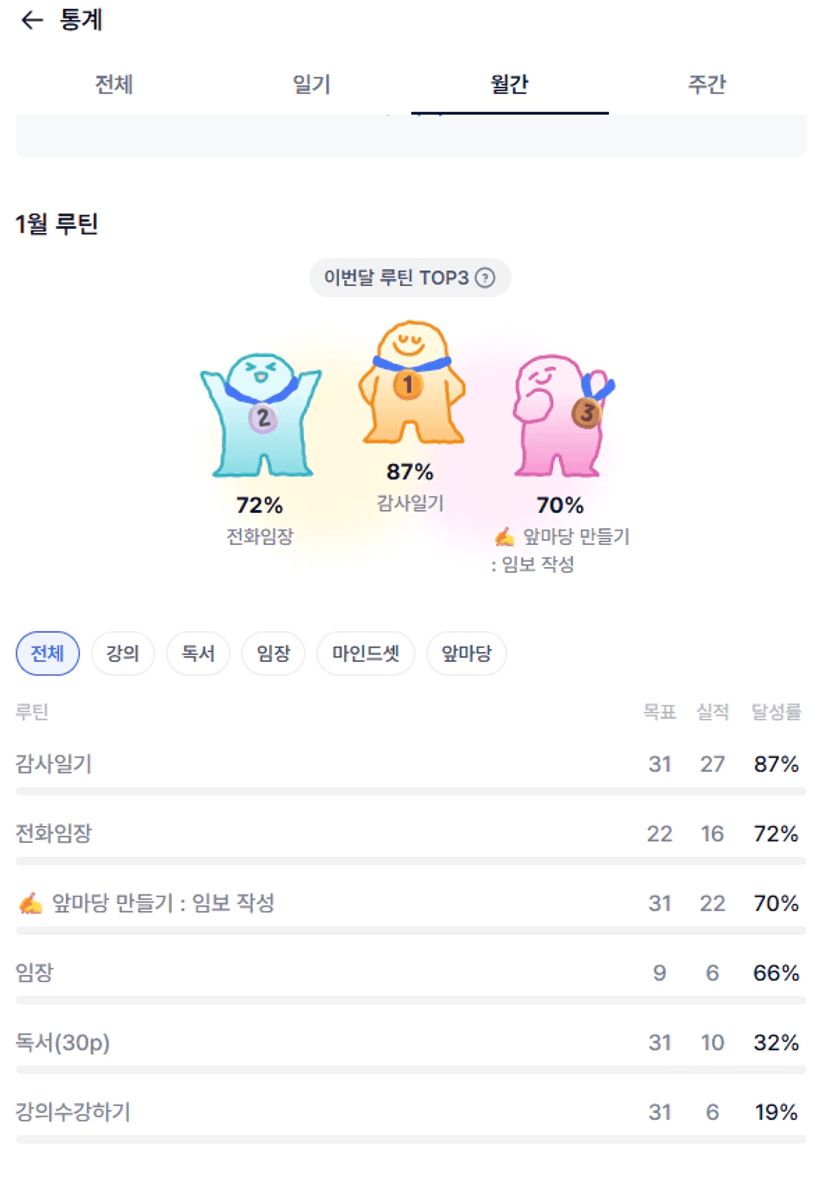
Task: Filter routines by 독서 chip
Action: (198, 654)
